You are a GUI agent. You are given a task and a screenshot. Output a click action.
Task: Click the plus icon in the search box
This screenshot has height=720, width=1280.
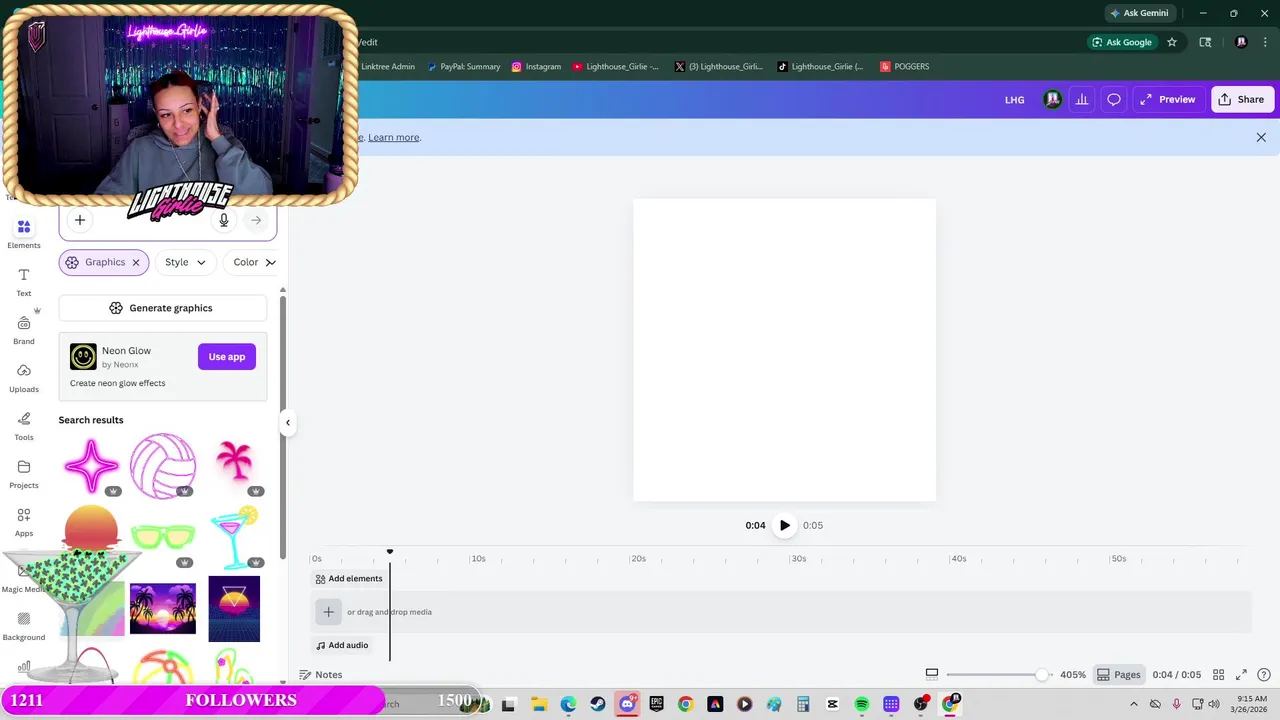pyautogui.click(x=80, y=220)
